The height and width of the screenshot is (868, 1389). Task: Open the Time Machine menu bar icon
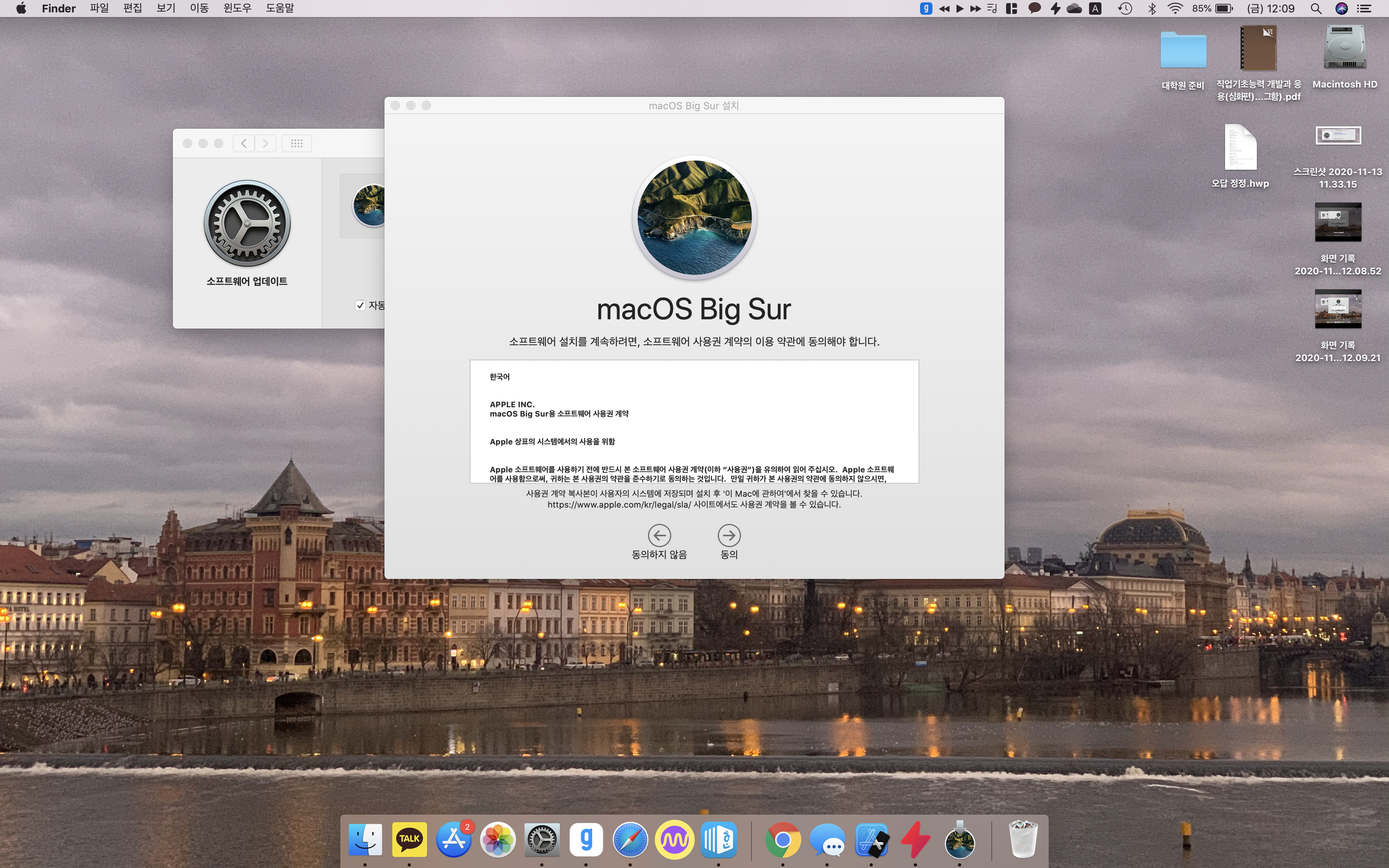[1125, 8]
